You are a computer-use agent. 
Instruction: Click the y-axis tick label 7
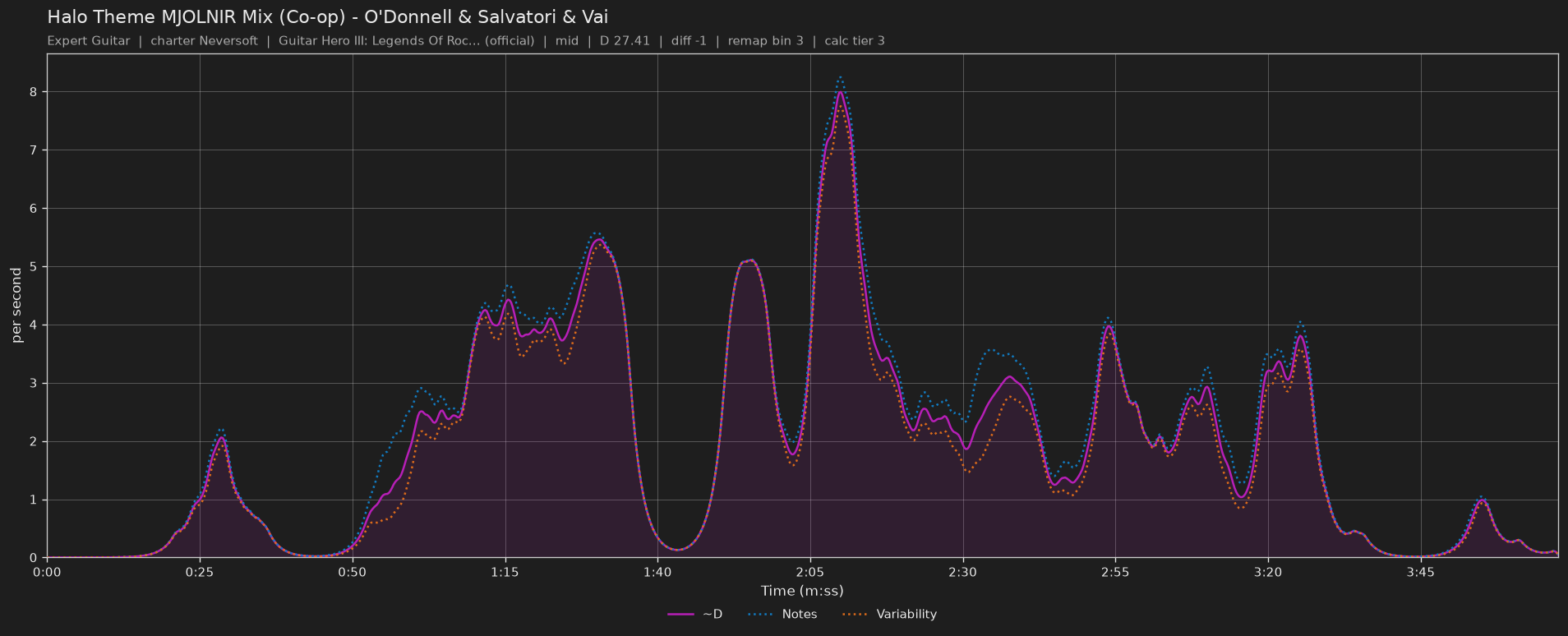pos(35,150)
